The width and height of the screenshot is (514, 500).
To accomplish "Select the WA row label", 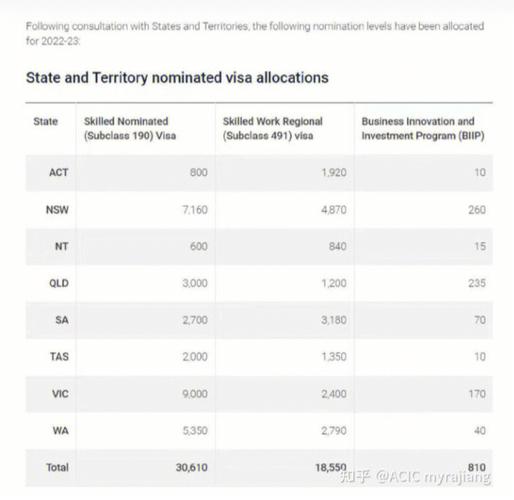I will [x=61, y=431].
